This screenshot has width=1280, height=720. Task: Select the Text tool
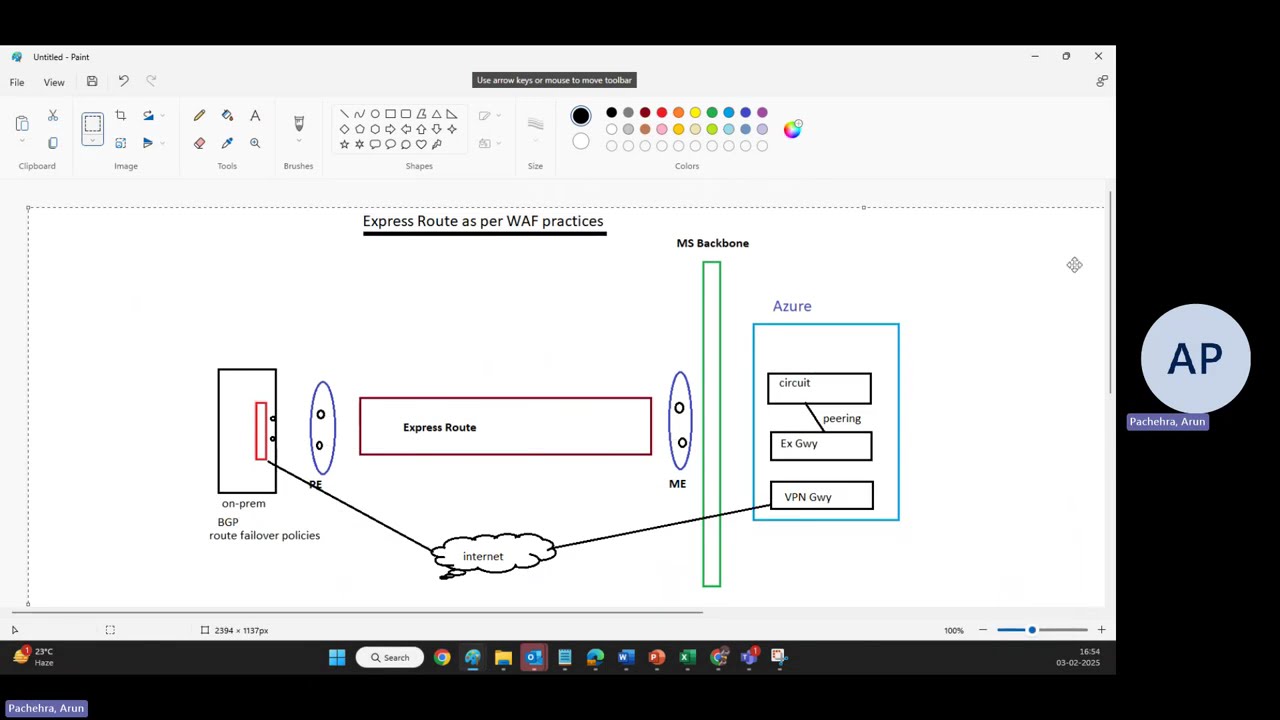[x=255, y=116]
